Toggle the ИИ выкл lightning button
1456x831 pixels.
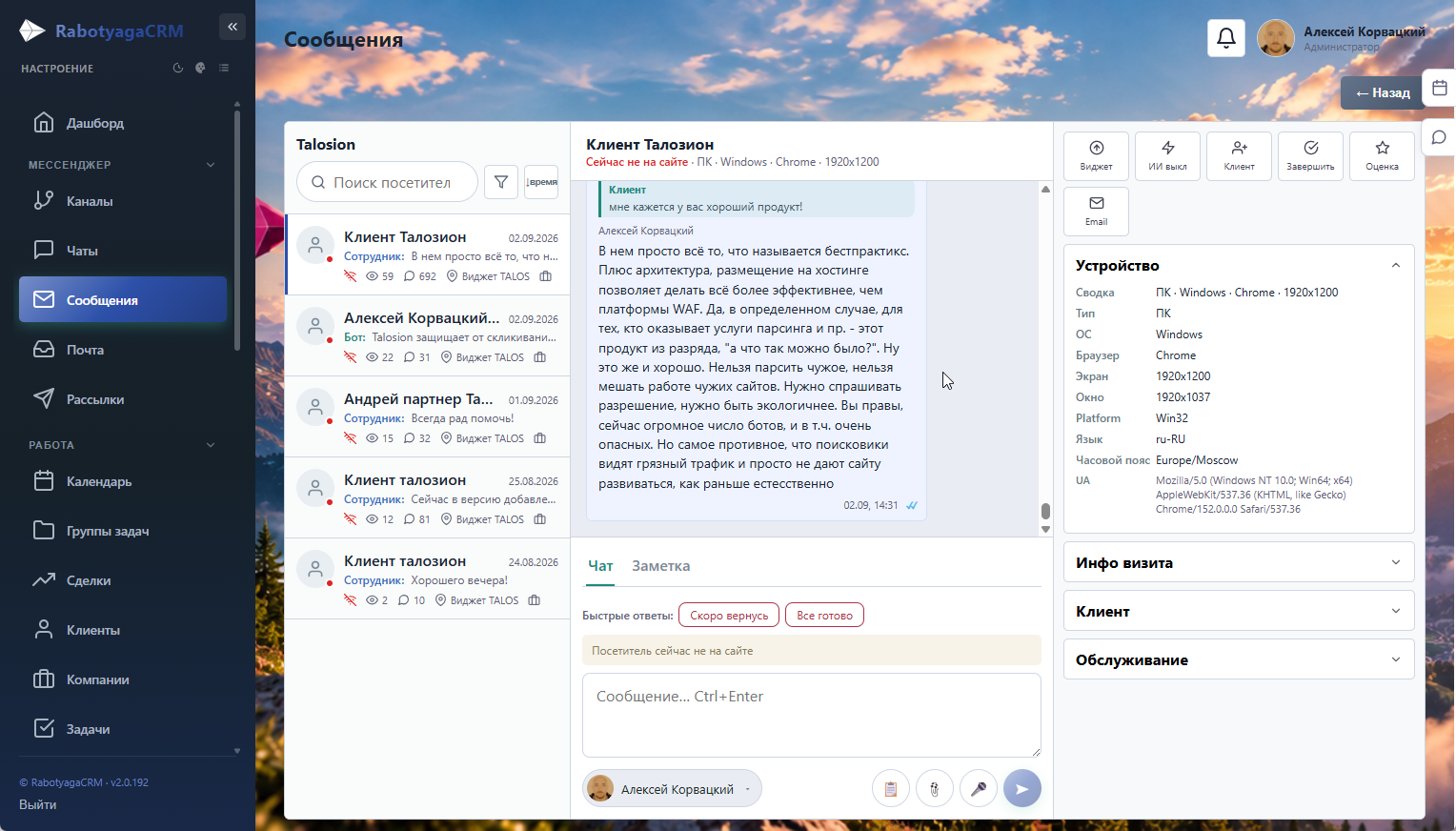[x=1168, y=155]
